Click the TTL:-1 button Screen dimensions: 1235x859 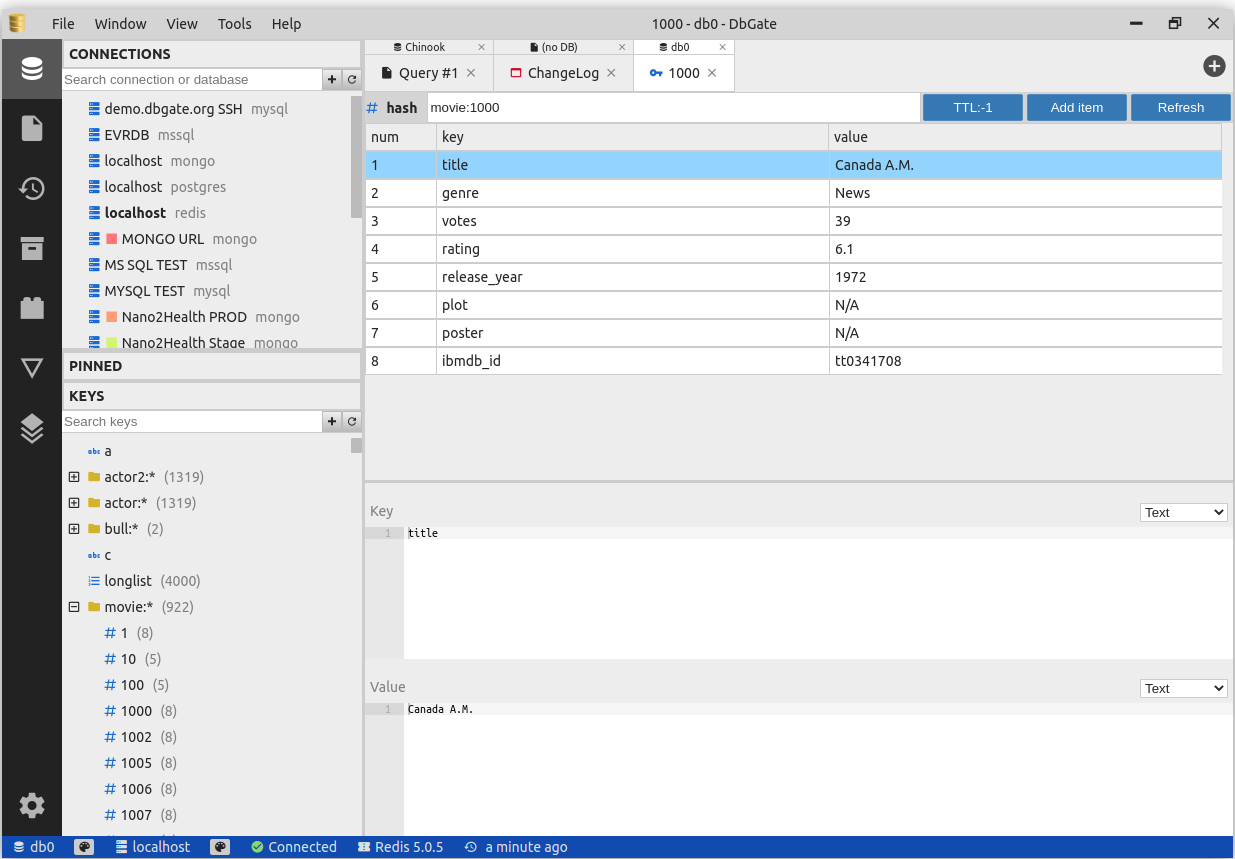click(x=973, y=108)
